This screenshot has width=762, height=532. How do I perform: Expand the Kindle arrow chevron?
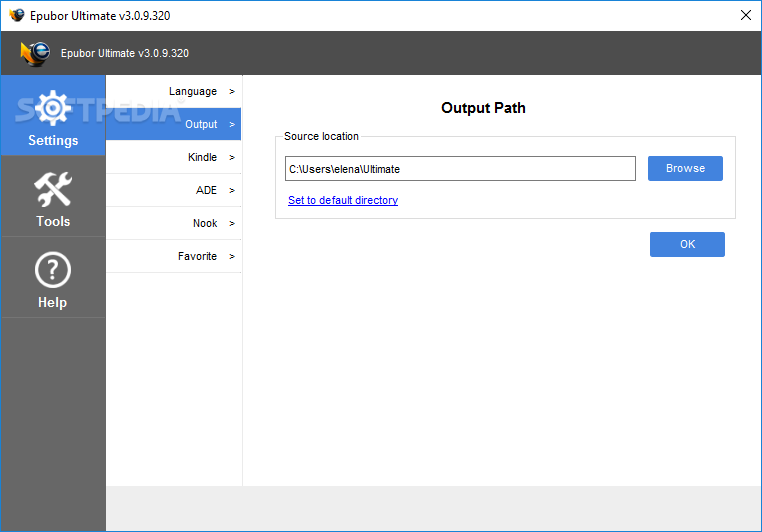pyautogui.click(x=232, y=157)
